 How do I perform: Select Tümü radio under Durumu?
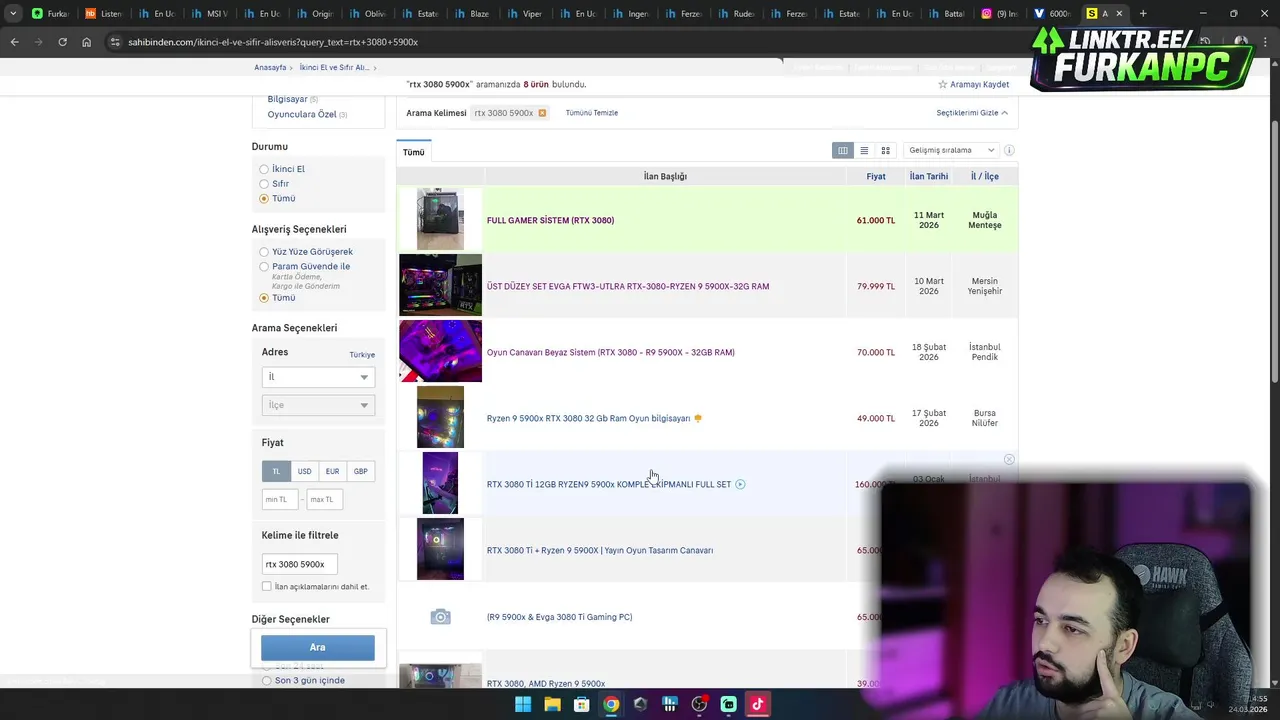(264, 198)
